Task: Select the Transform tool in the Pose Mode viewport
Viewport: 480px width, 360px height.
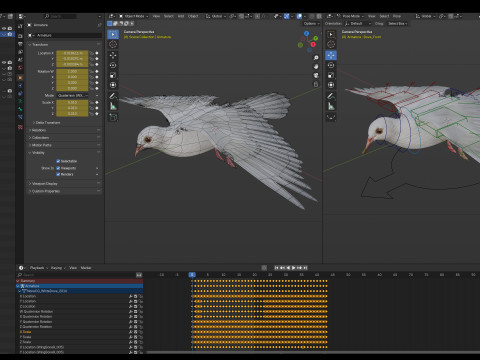Action: 331,85
